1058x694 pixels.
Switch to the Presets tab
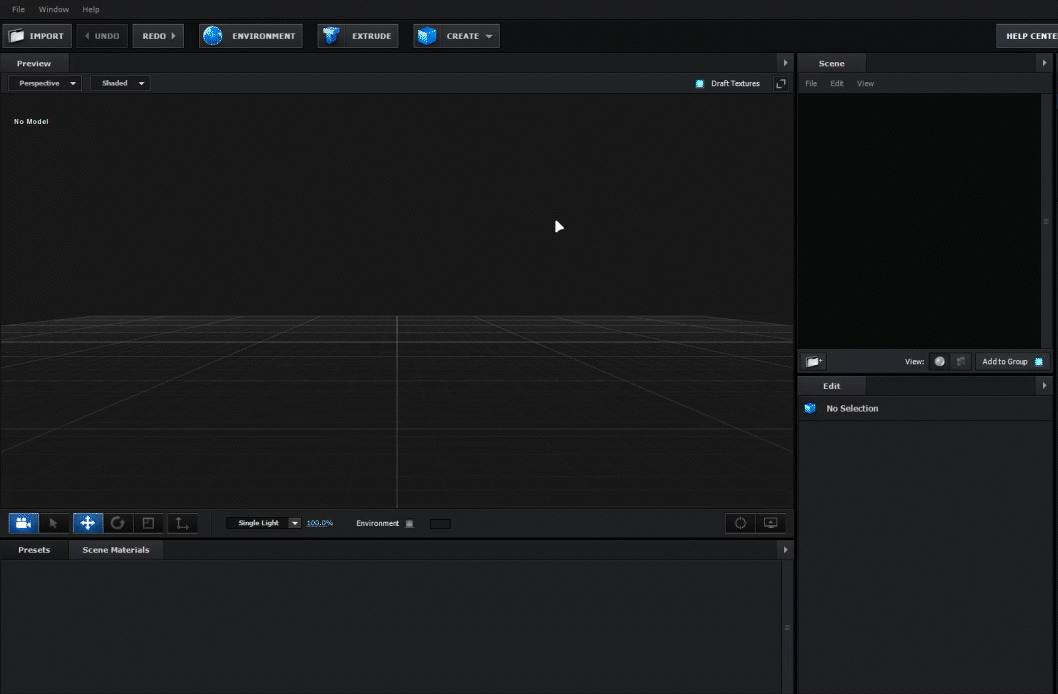coord(34,550)
